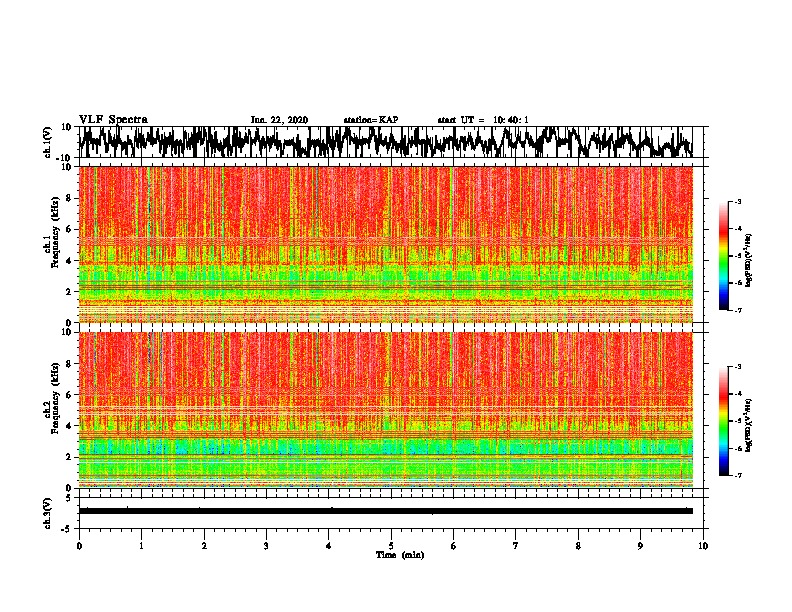Click the ch.1 spectrogram color scale bar

pyautogui.click(x=724, y=256)
